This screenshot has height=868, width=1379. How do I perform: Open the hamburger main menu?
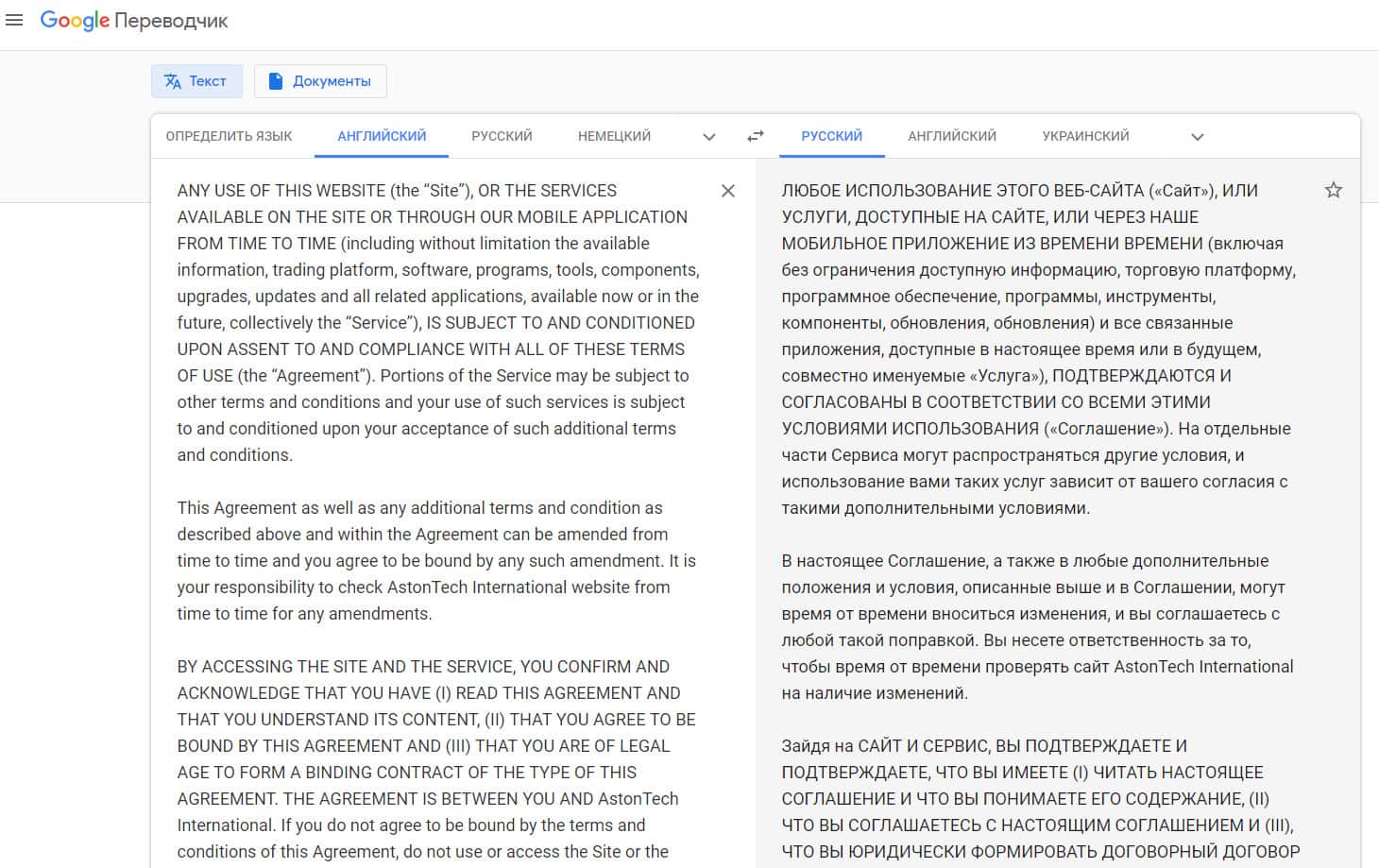[14, 20]
